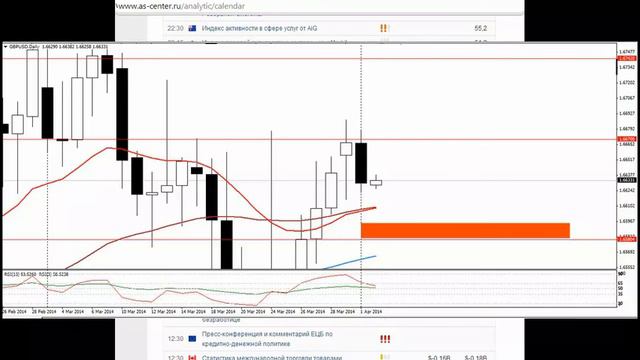Click the 55,2 value in the calendar

481,28
